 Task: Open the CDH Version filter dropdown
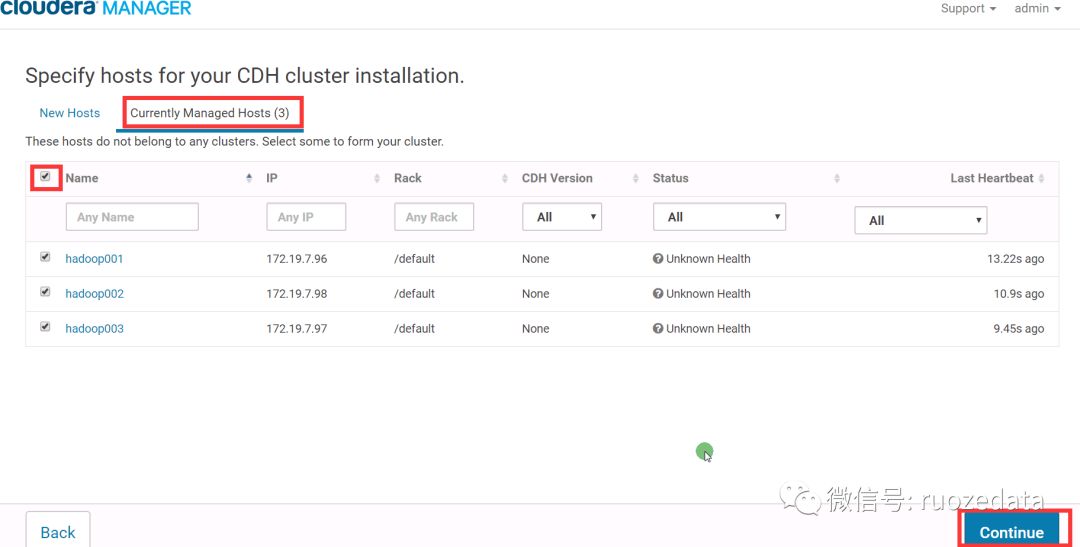point(562,217)
